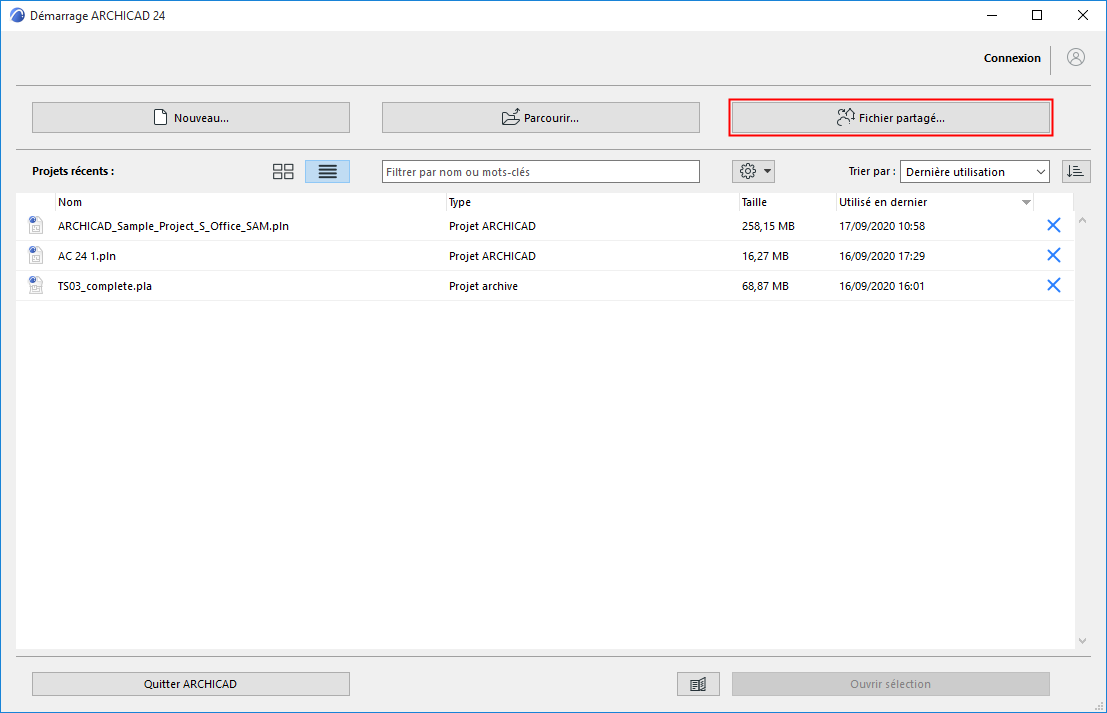
Task: Sort by the Nom column header
Action: (x=251, y=203)
